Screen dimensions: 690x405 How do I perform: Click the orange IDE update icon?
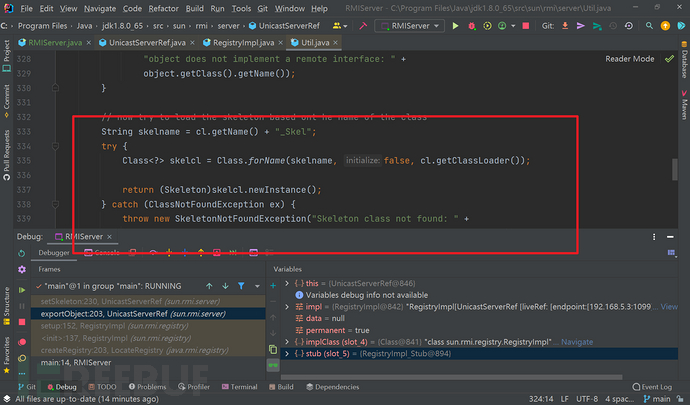point(665,26)
